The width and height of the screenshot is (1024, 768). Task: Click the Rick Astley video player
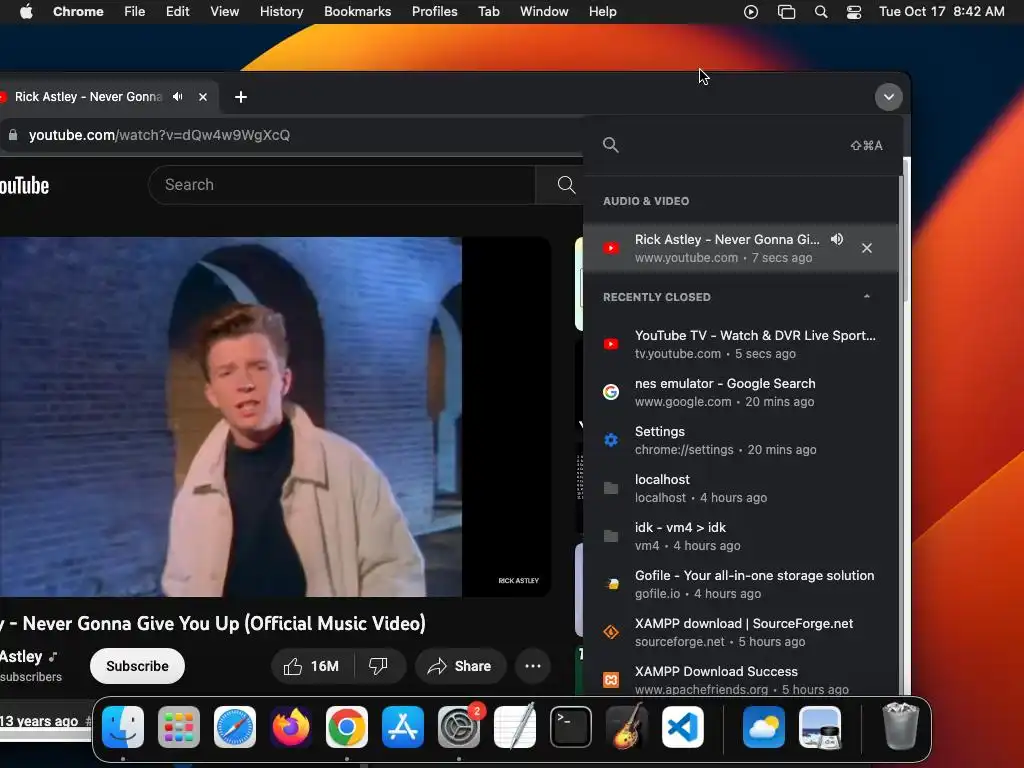tap(276, 417)
